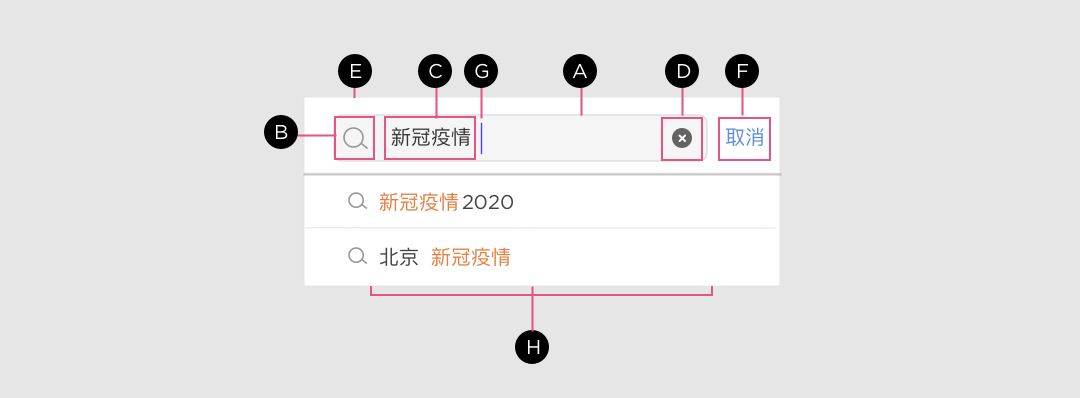Click the black circle labeled G
Image resolution: width=1080 pixels, height=398 pixels.
481,71
